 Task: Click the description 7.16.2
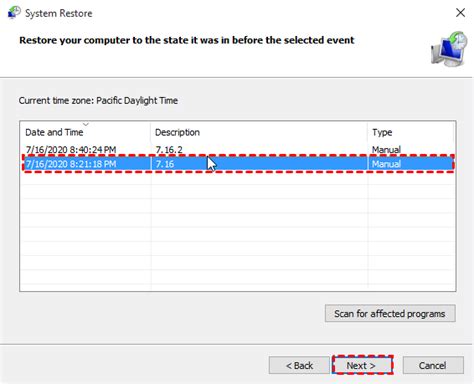[169, 150]
